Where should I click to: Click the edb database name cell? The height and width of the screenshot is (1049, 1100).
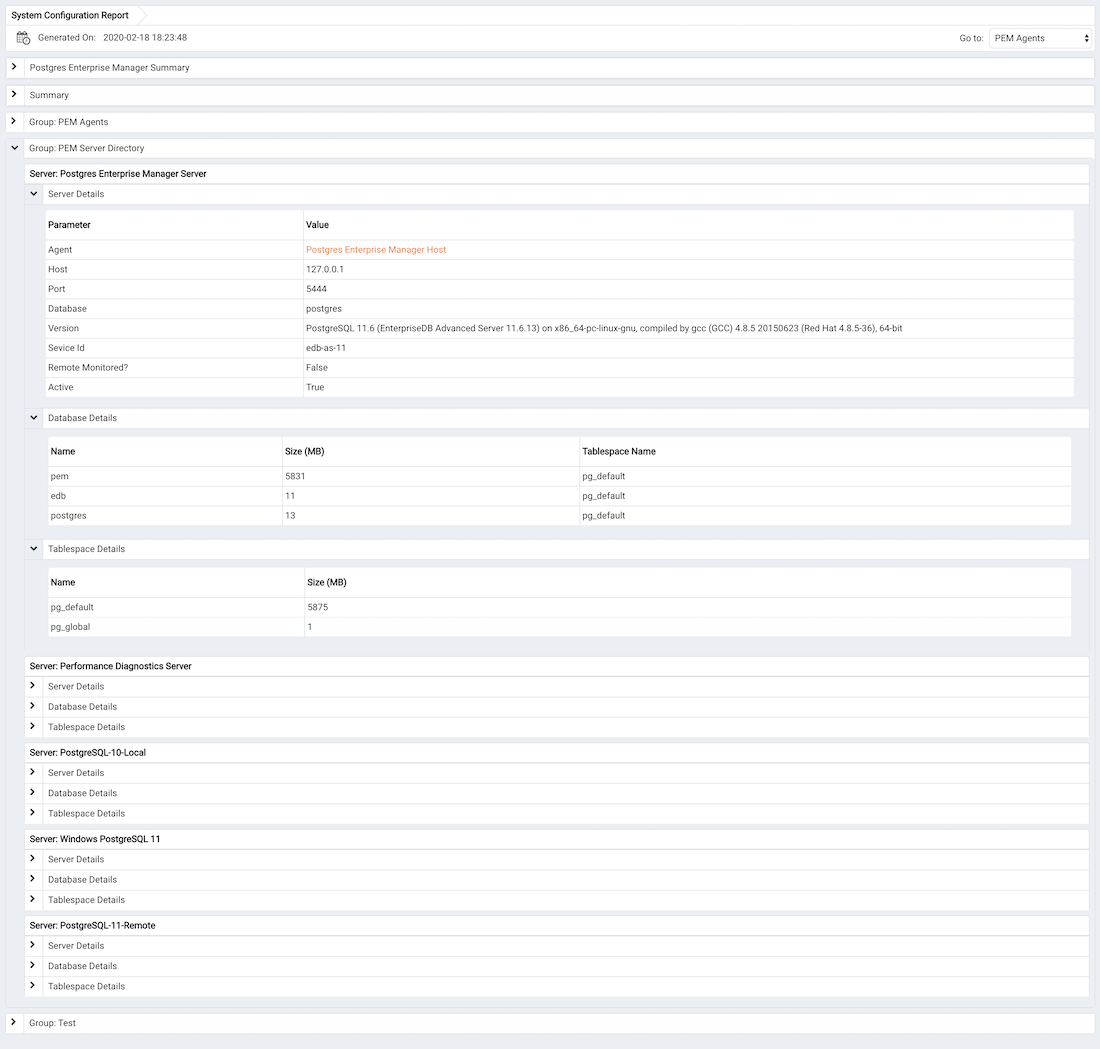point(58,496)
